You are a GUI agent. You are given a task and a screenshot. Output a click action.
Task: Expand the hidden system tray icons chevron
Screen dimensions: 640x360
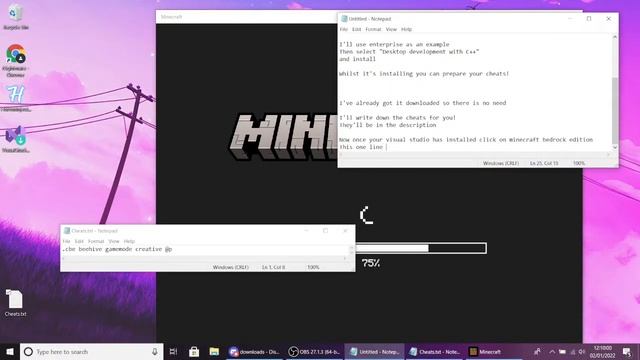point(552,351)
